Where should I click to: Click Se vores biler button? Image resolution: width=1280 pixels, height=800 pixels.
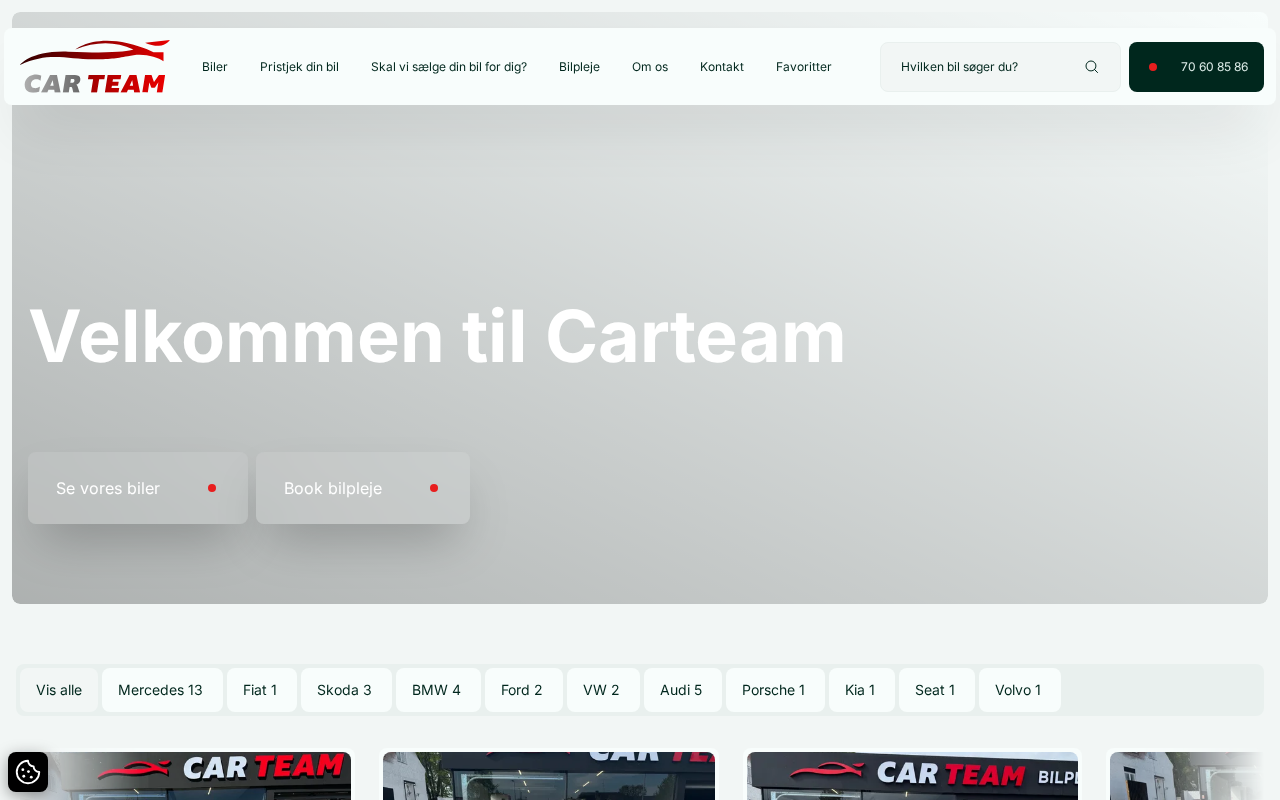(138, 488)
